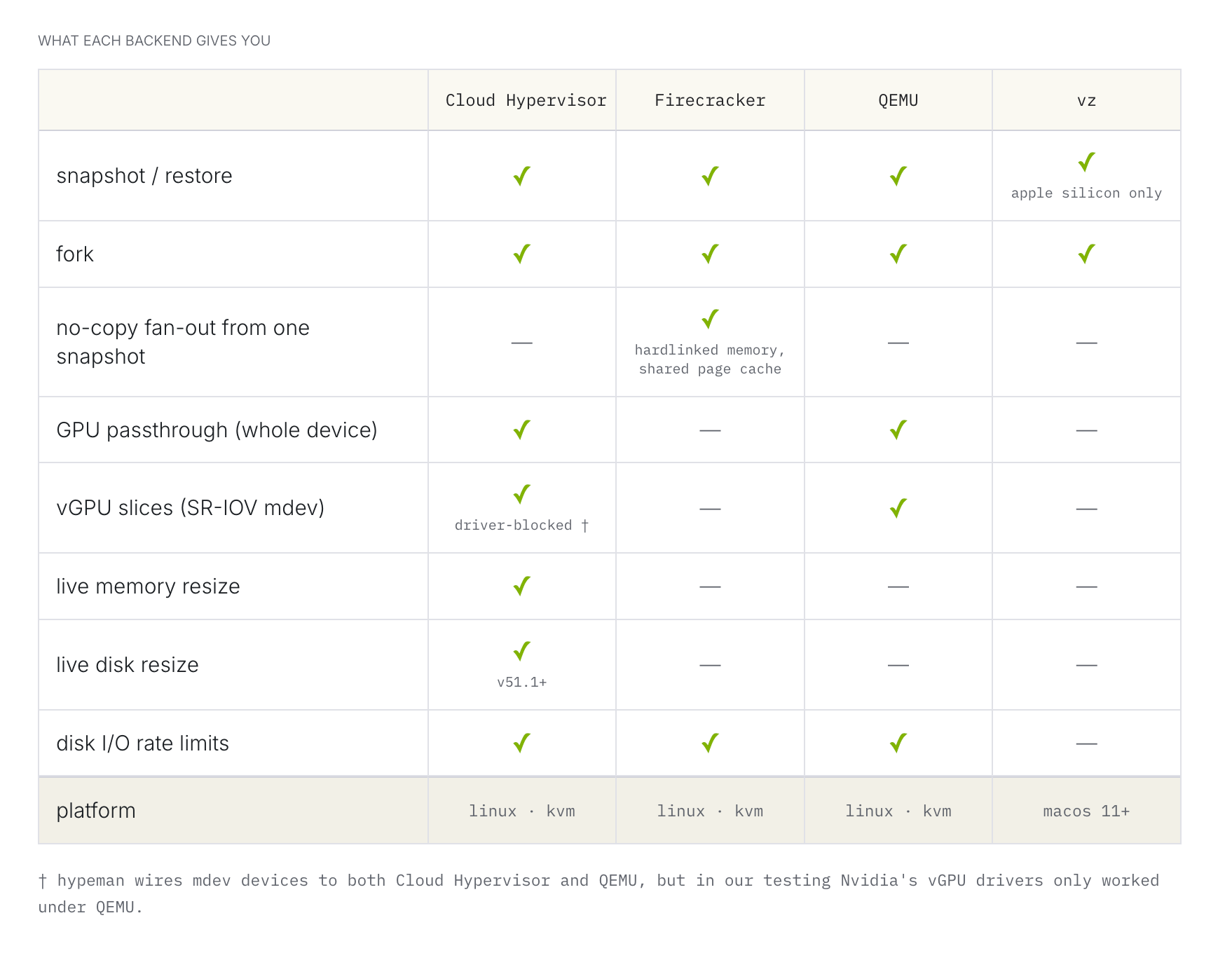Viewport: 1232px width, 953px height.
Task: Select the "live memory resize" row label
Action: coord(148,586)
